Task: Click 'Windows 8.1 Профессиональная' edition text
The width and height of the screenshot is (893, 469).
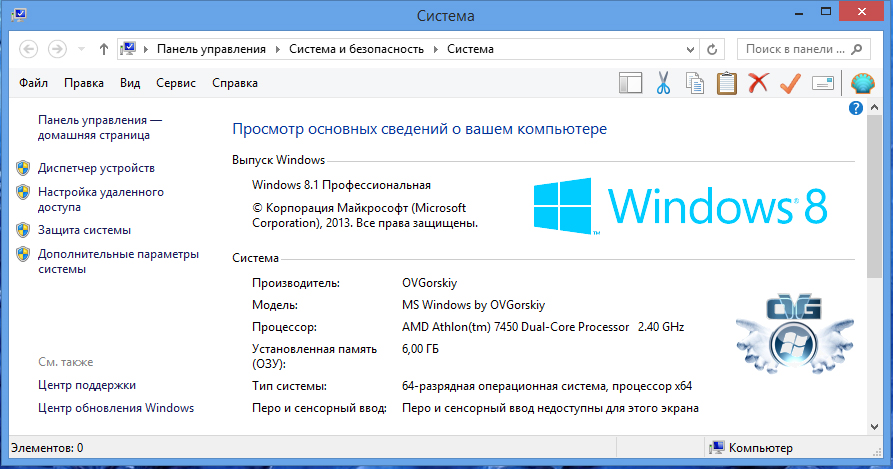Action: pos(341,185)
